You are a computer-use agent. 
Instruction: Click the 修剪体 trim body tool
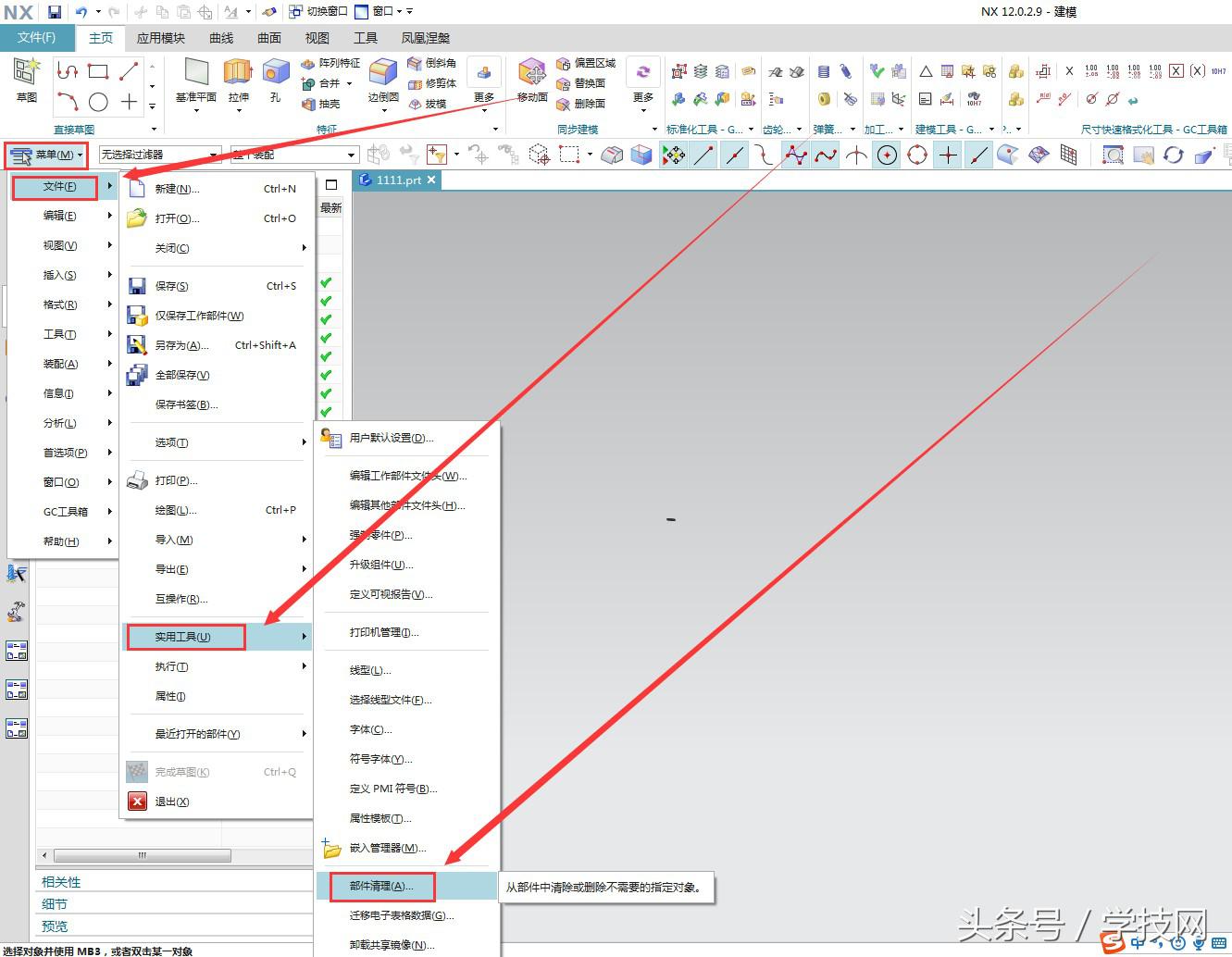(431, 83)
